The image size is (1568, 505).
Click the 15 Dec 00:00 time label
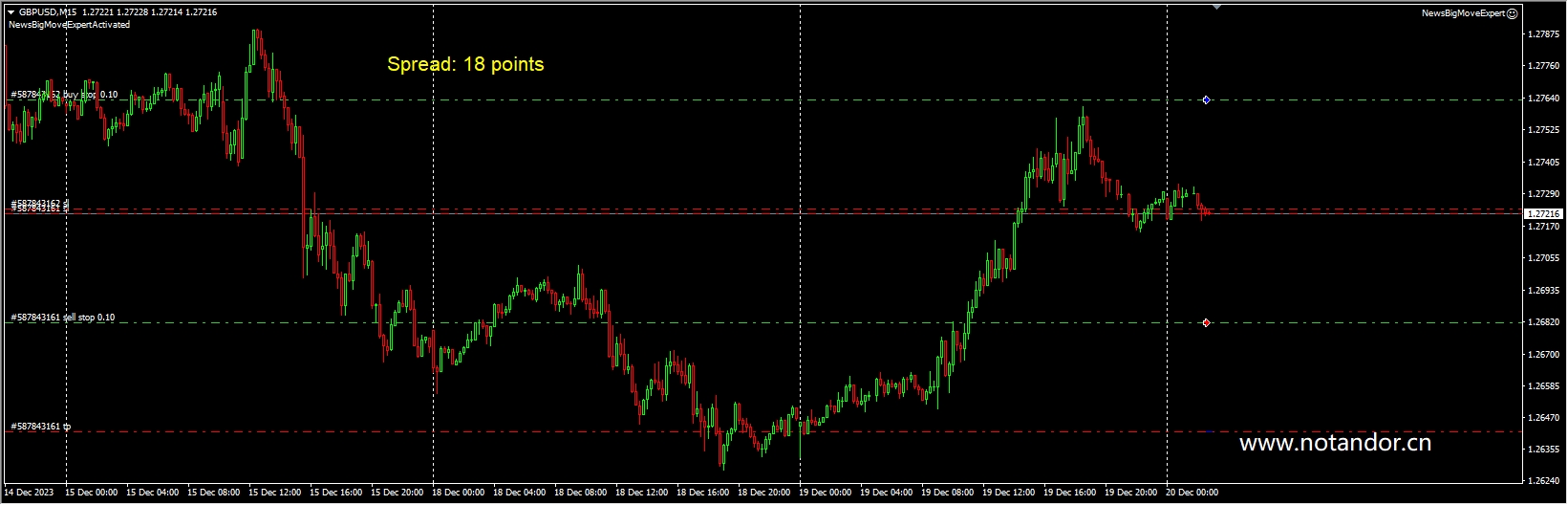coord(93,493)
